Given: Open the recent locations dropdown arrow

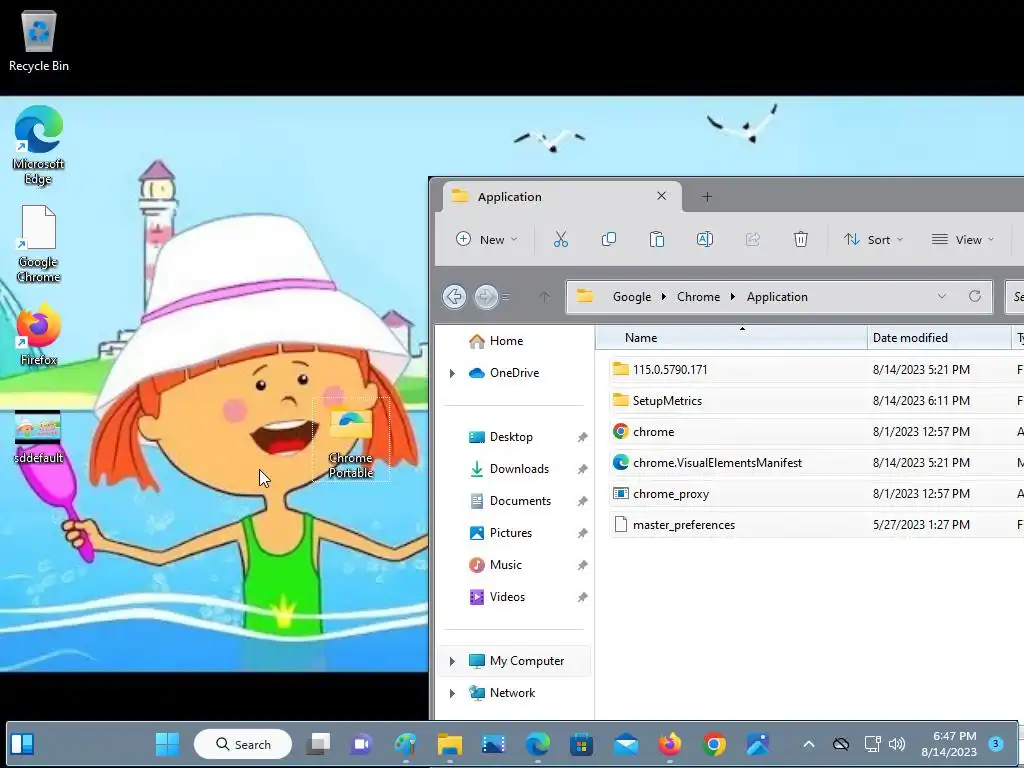Looking at the screenshot, I should pyautogui.click(x=505, y=296).
